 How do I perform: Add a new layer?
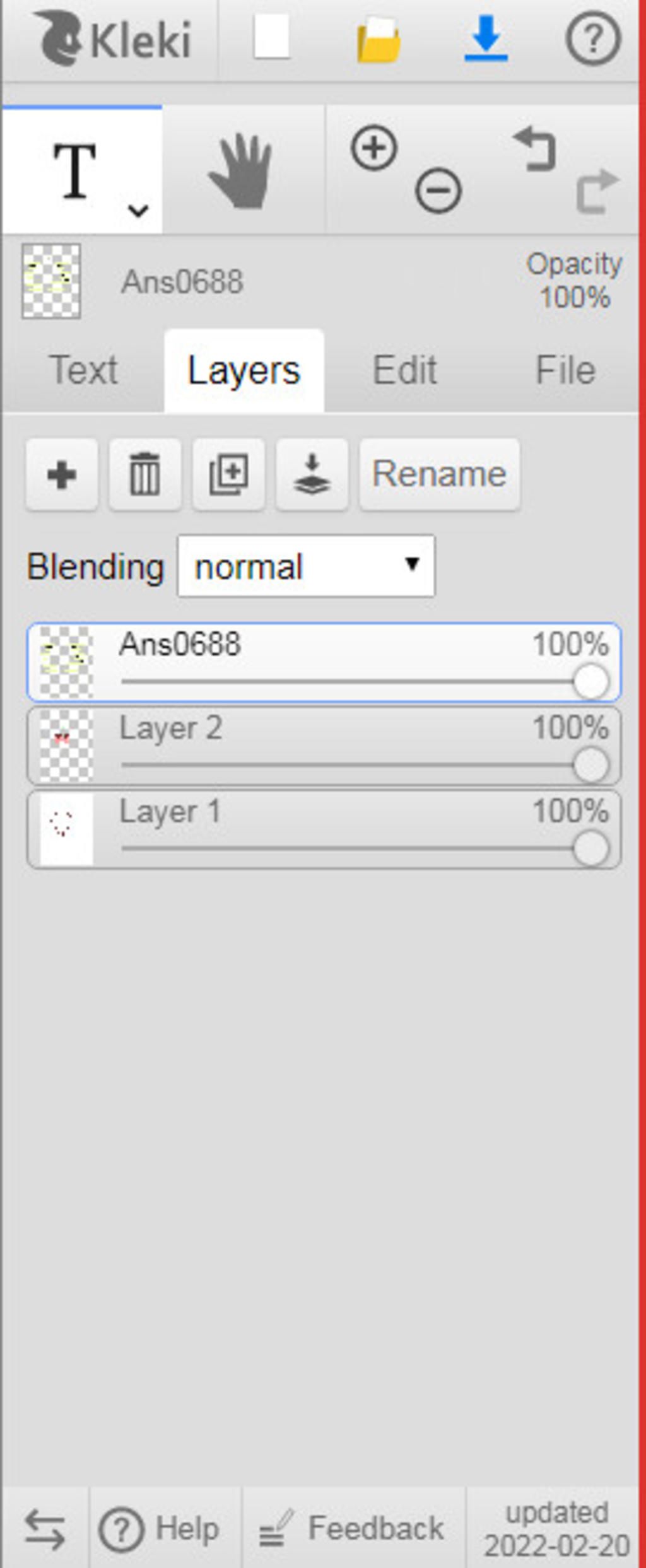tap(62, 474)
